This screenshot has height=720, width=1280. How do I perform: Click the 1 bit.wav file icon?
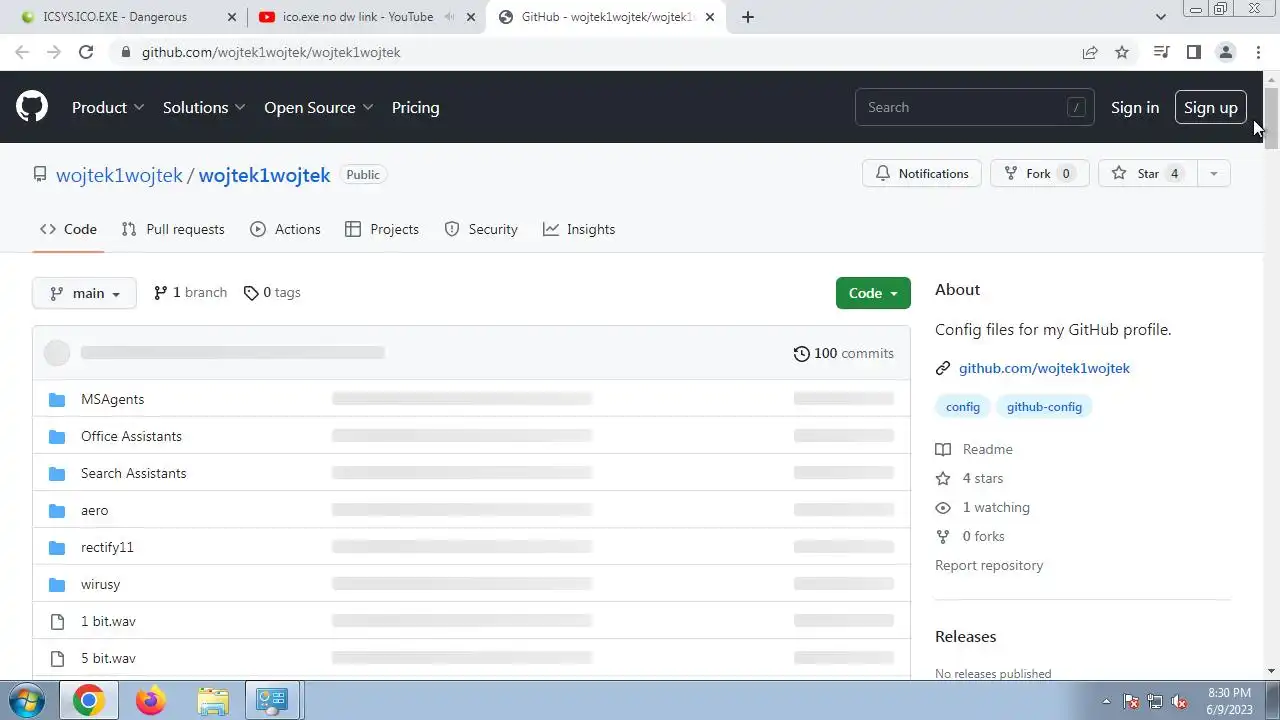click(x=57, y=621)
